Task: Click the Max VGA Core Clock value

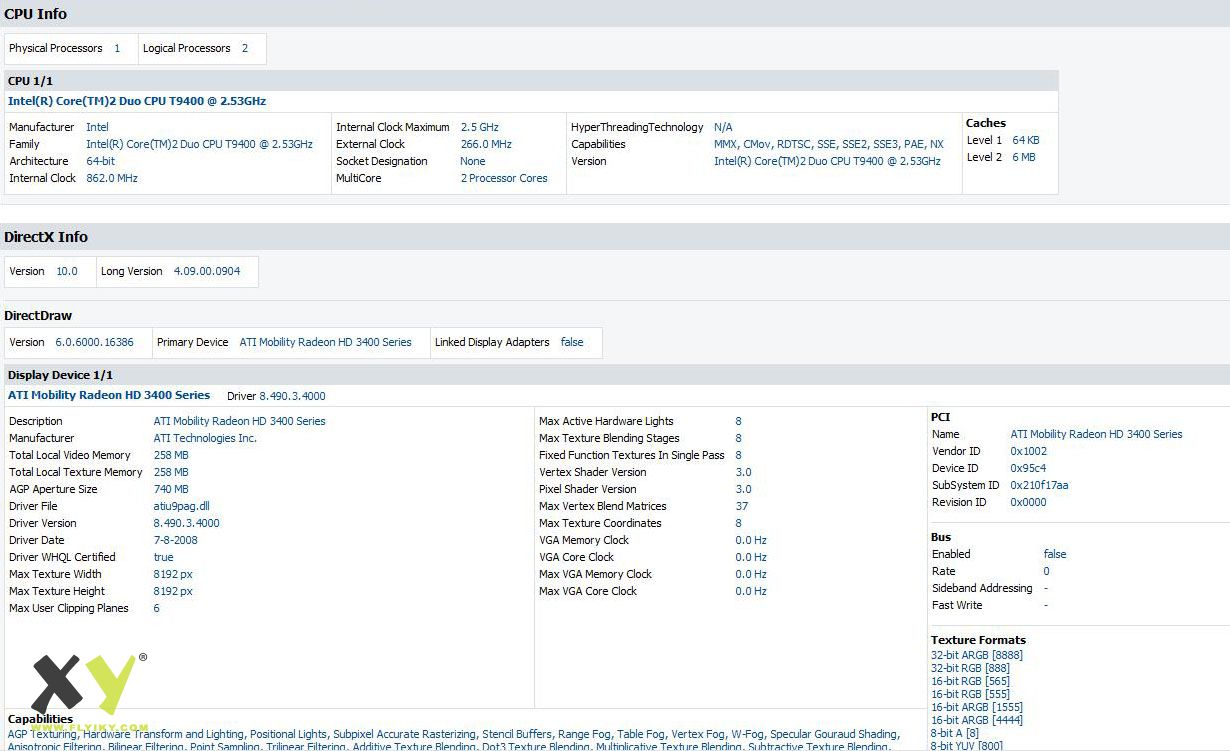Action: (751, 591)
